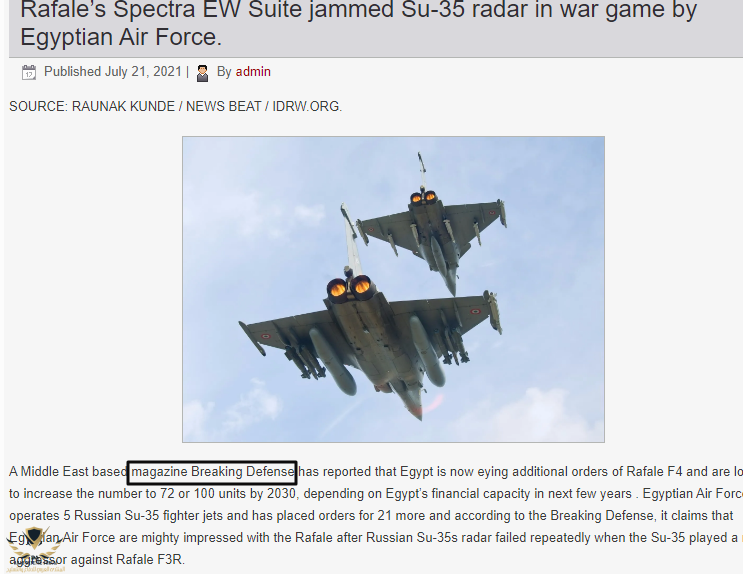Click the author avatar icon before "By"
The image size is (743, 574).
[x=202, y=73]
